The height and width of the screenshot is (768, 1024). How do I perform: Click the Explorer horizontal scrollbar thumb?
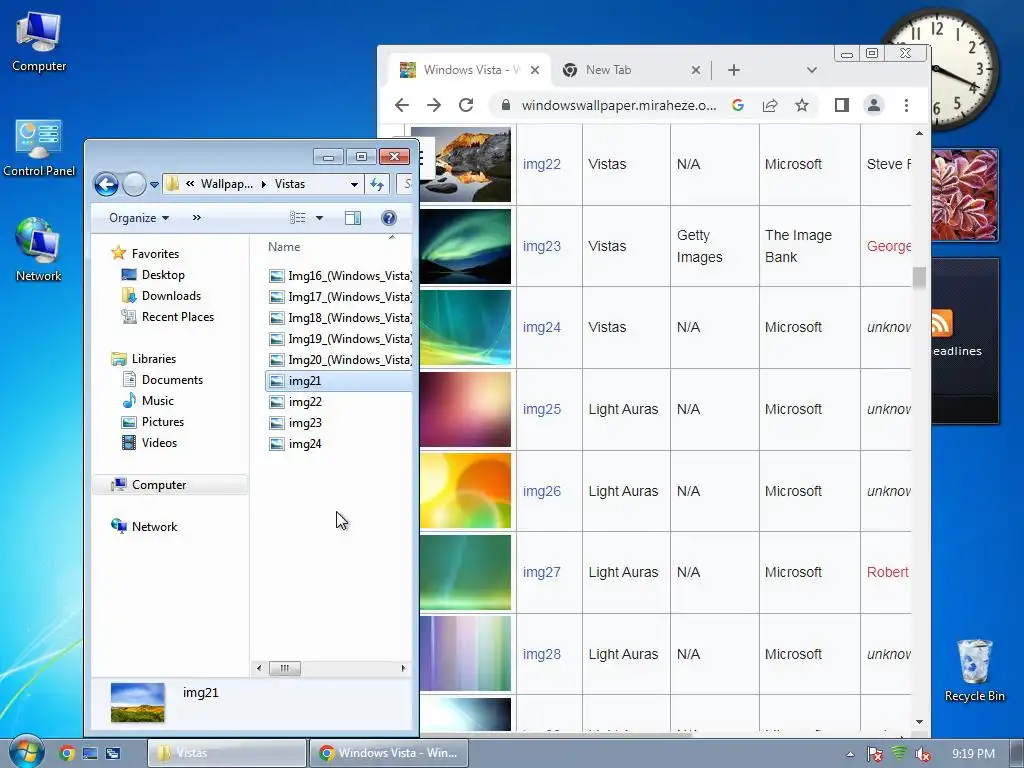[x=285, y=668]
